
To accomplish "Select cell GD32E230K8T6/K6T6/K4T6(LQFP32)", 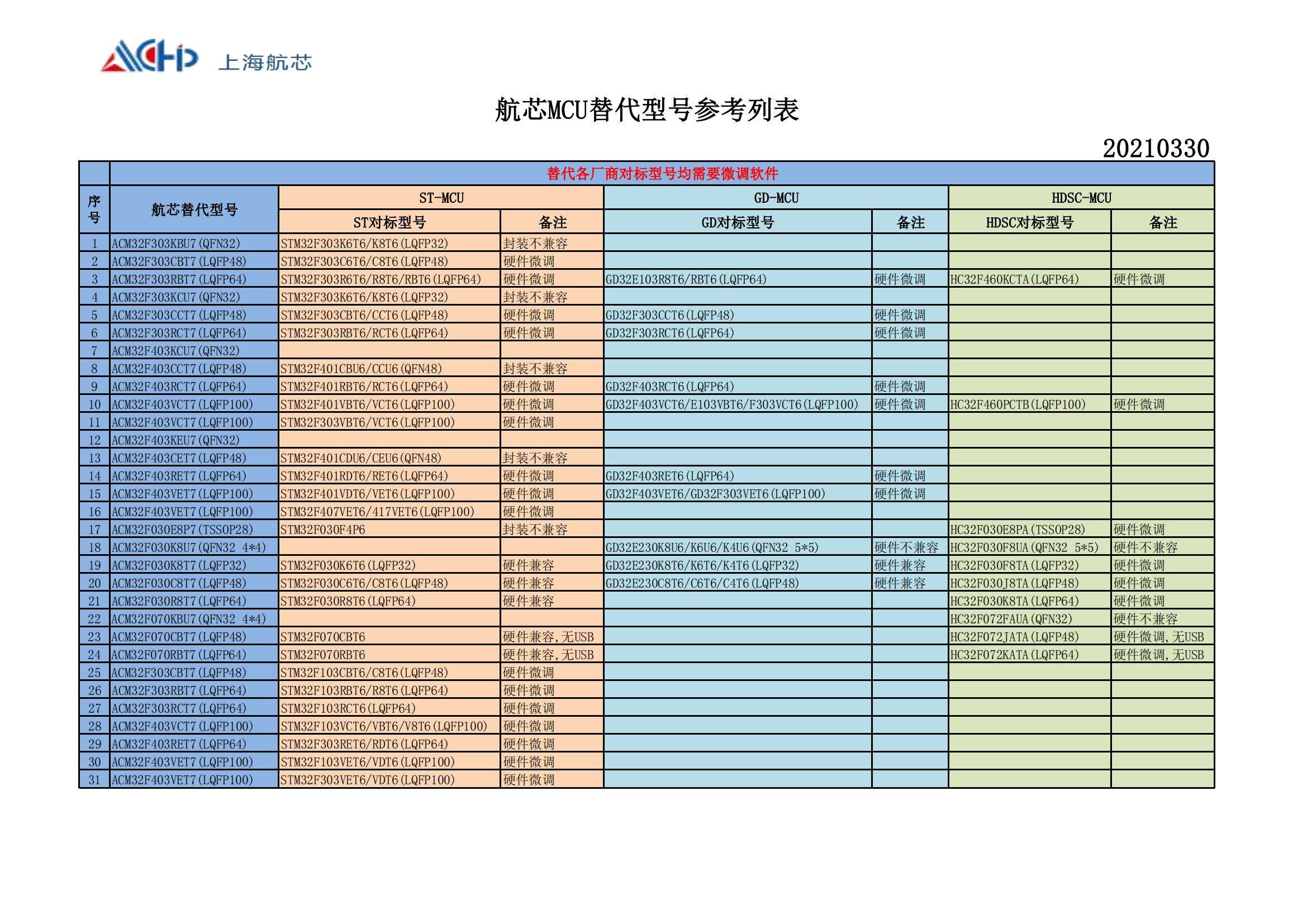I will pos(738,565).
